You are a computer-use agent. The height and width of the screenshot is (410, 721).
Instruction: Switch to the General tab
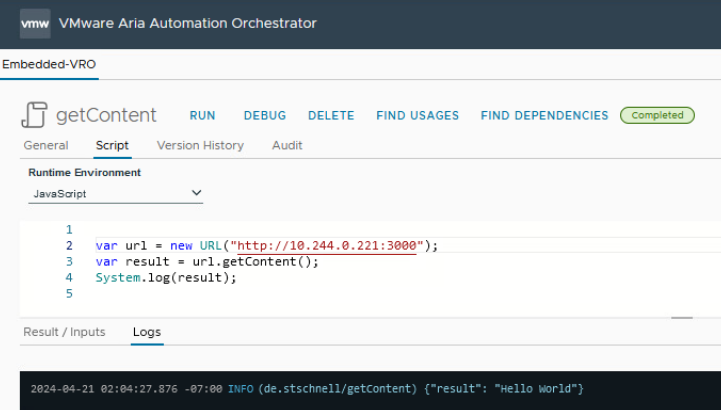(x=46, y=146)
